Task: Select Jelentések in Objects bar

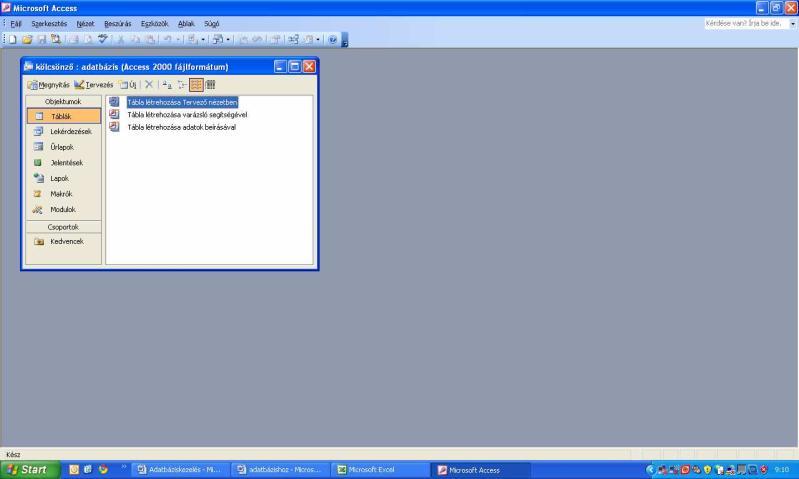Action: pos(64,163)
